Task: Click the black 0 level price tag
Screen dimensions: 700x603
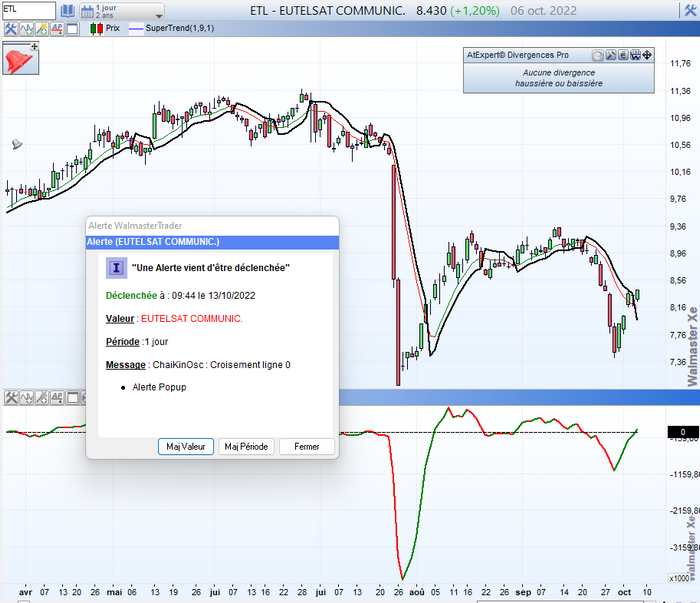Action: 683,432
